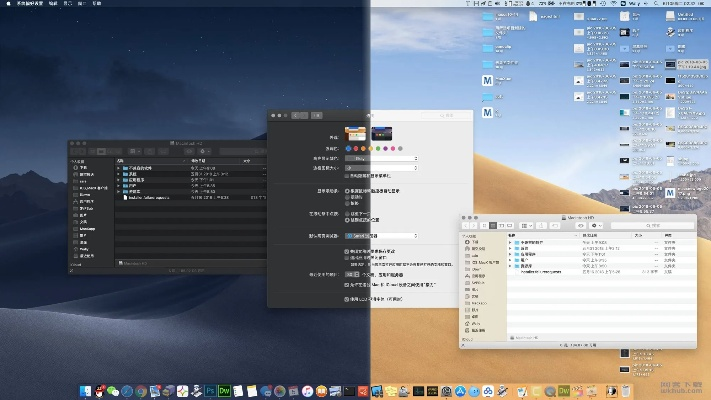Switch light Finder window to list view
Viewport: 711px width, 400px height.
[x=494, y=227]
